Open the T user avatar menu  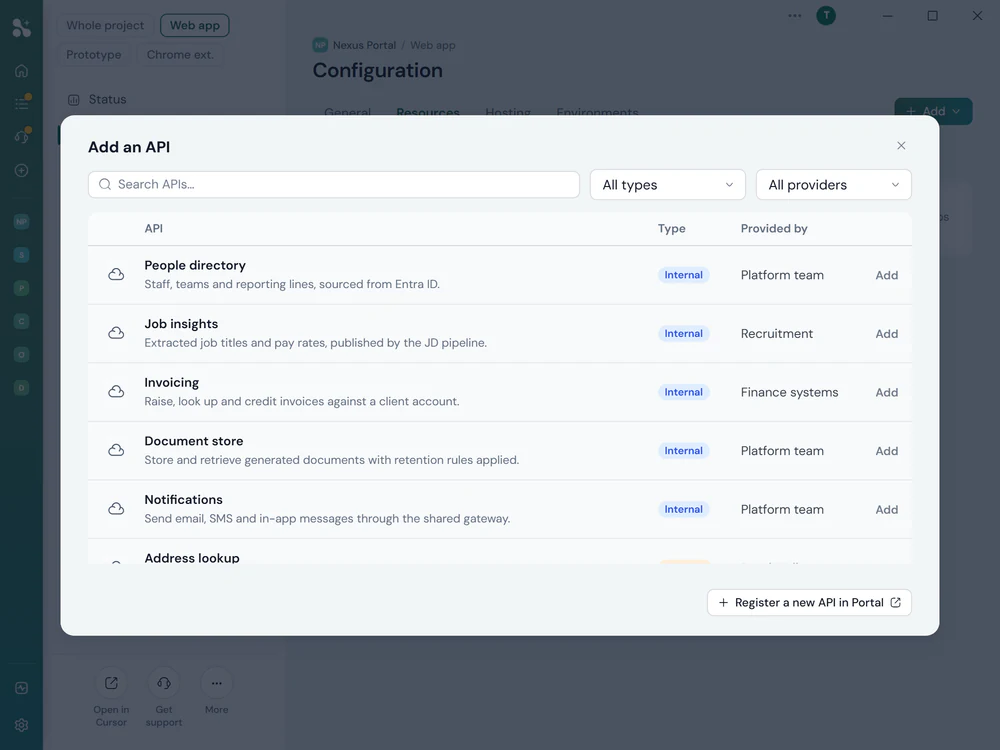click(826, 16)
